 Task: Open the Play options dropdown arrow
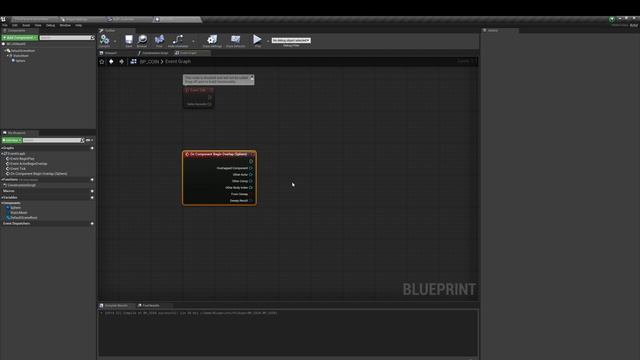tap(268, 41)
